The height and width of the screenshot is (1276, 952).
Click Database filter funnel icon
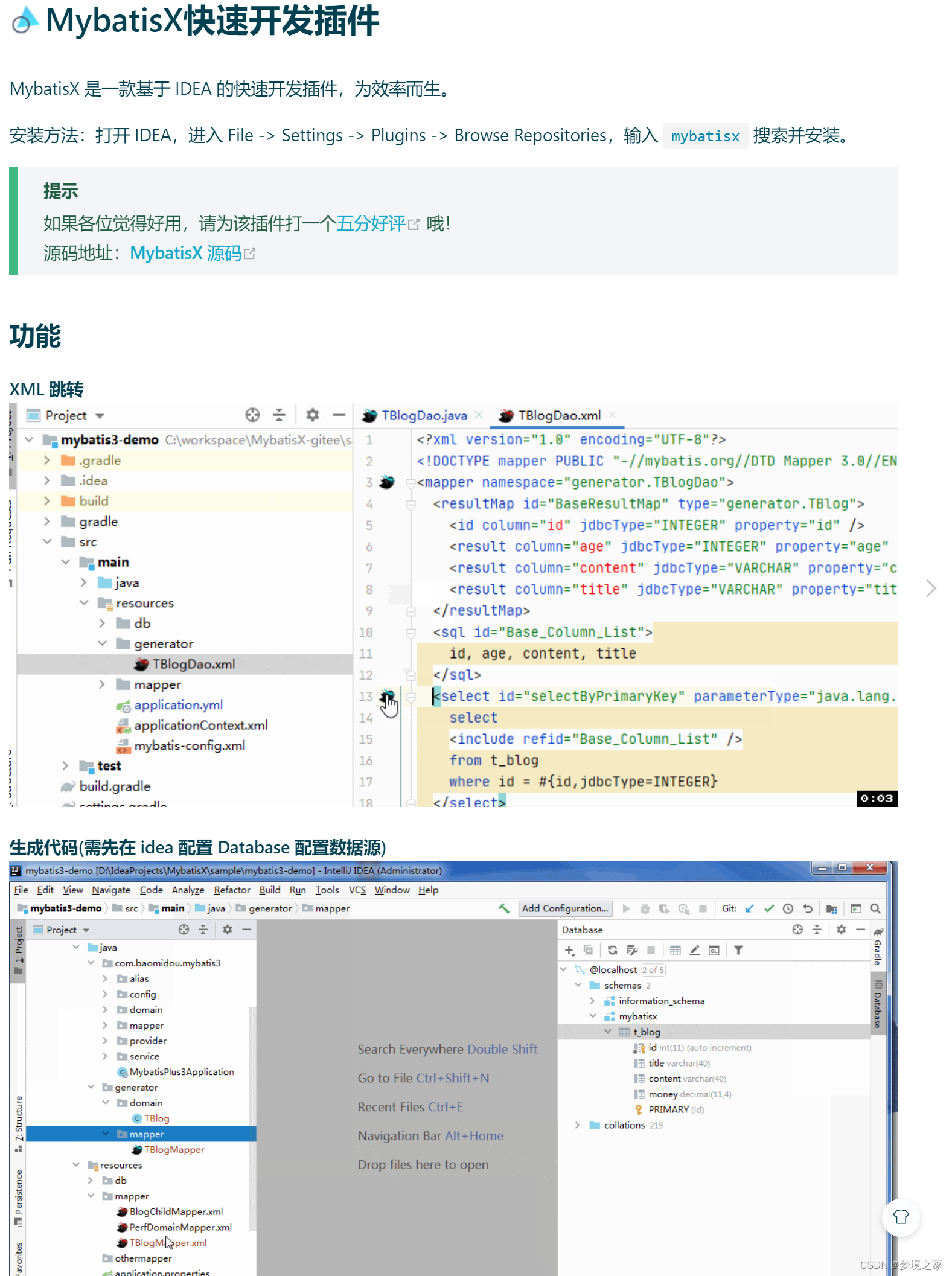tap(738, 951)
